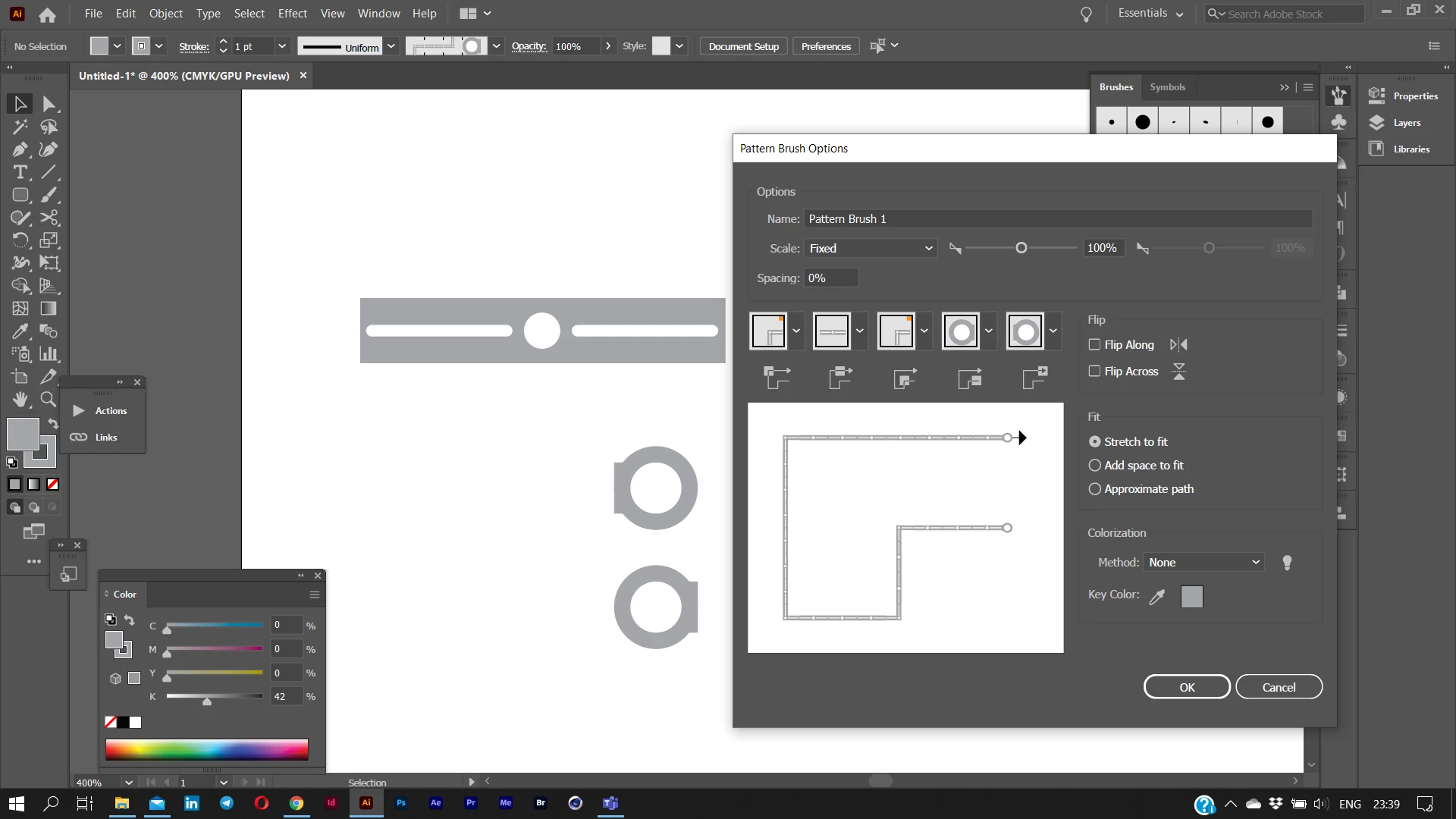The image size is (1456, 819).
Task: Click the Document Setup button
Action: pos(743,46)
